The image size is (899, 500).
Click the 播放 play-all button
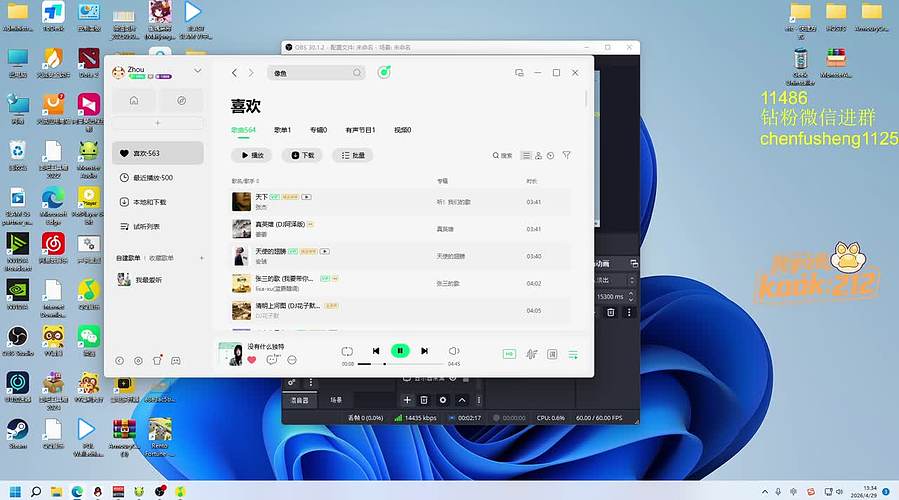(252, 155)
